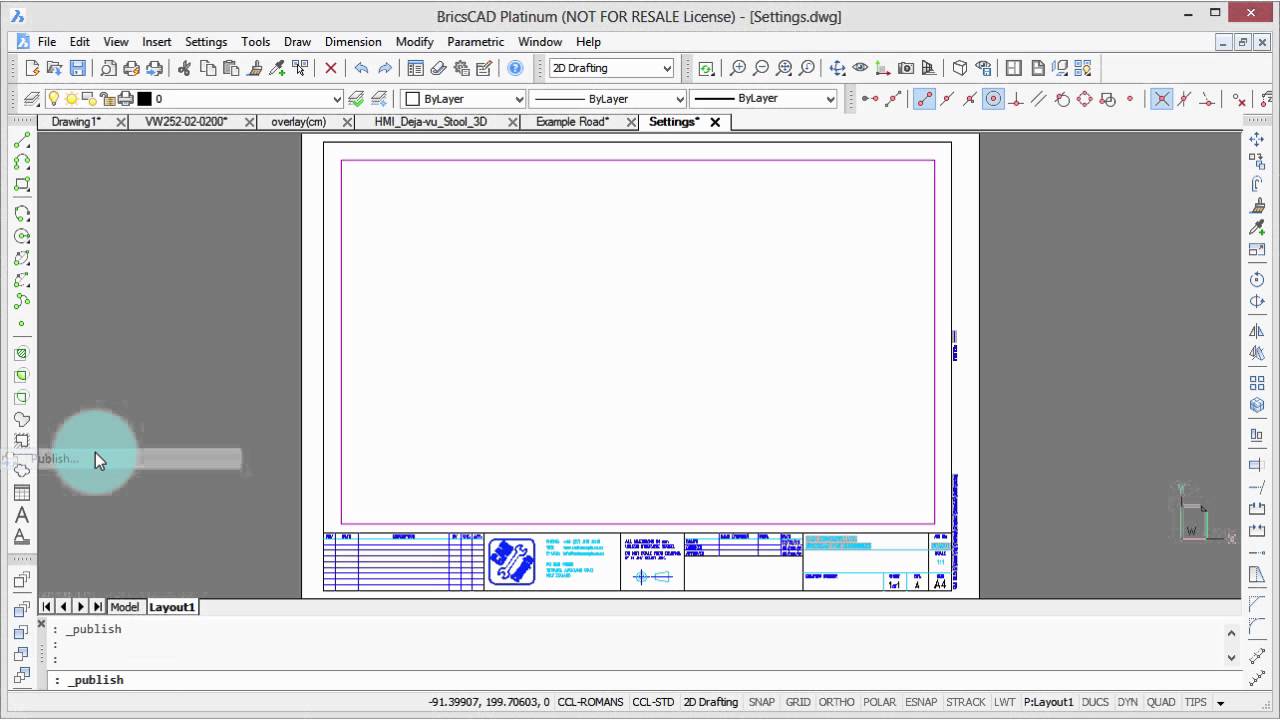Select the Layout1 tab
Viewport: 1280px width, 720px height.
tap(172, 607)
